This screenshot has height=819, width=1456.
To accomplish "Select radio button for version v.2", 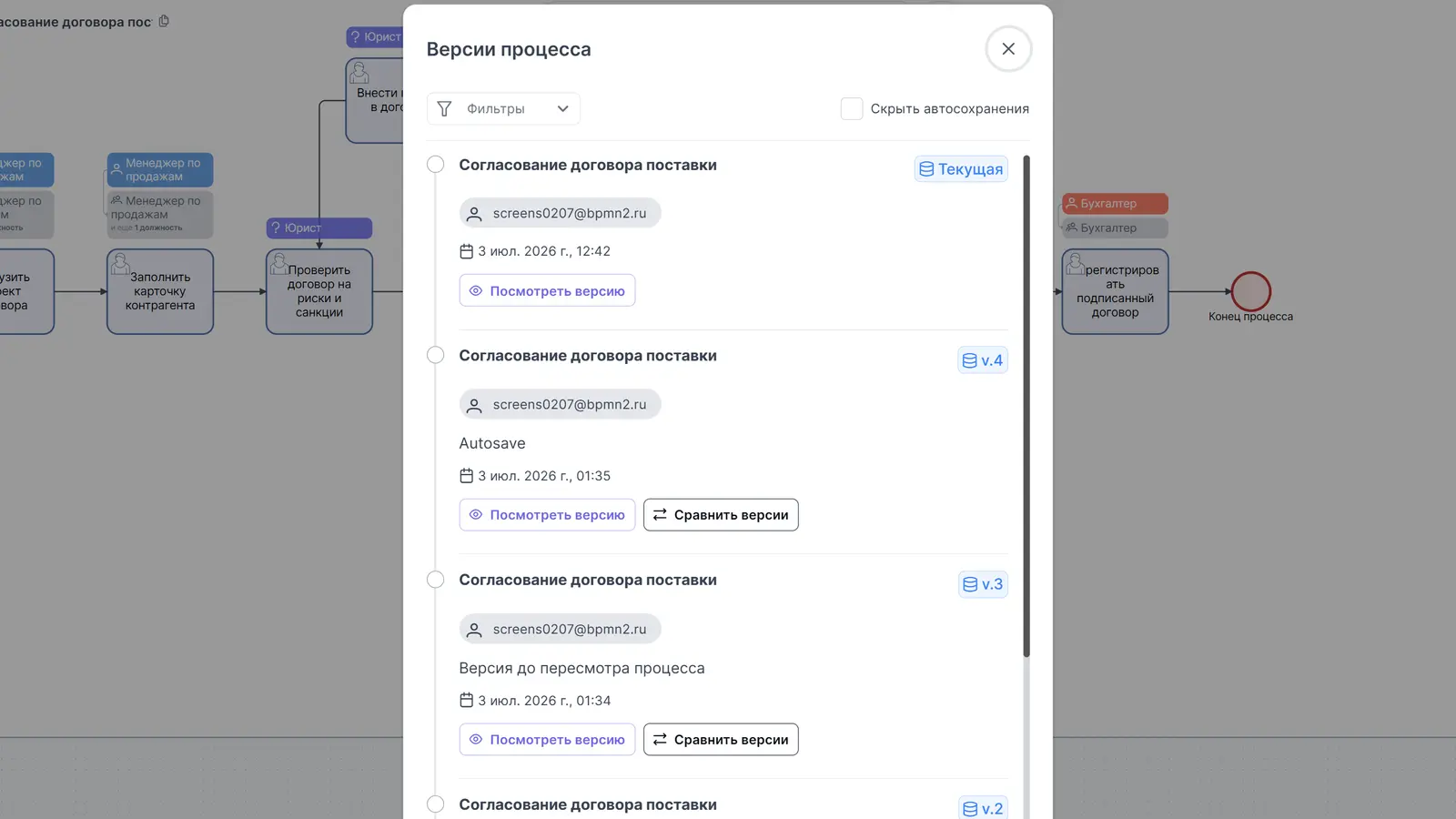I will point(436,804).
